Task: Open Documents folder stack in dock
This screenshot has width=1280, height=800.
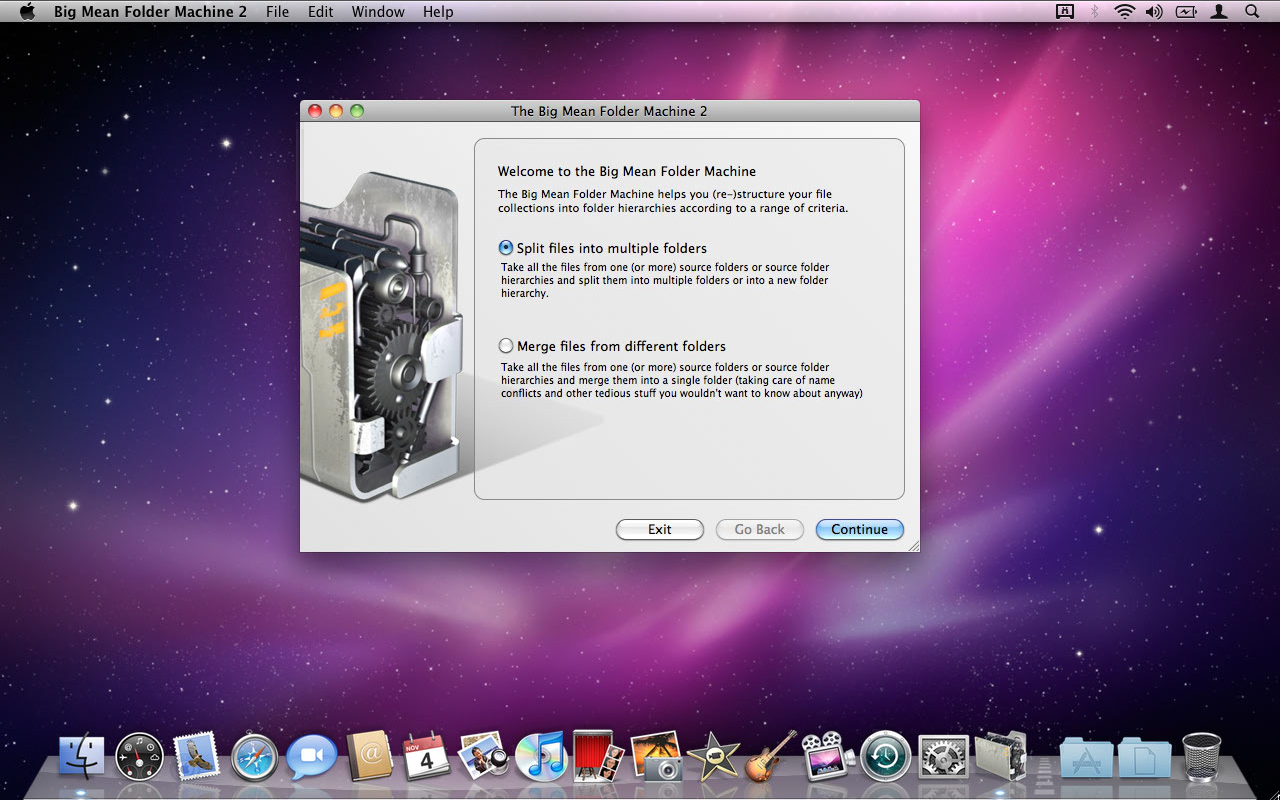Action: (x=1145, y=757)
